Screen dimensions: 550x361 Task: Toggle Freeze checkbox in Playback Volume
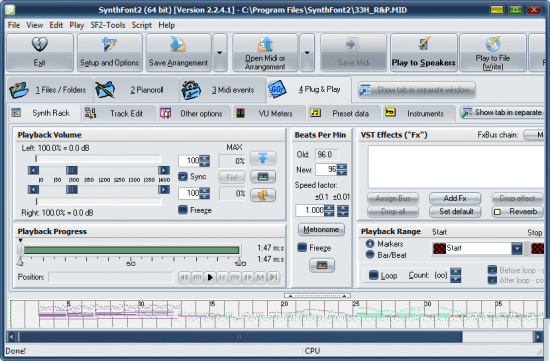click(183, 210)
